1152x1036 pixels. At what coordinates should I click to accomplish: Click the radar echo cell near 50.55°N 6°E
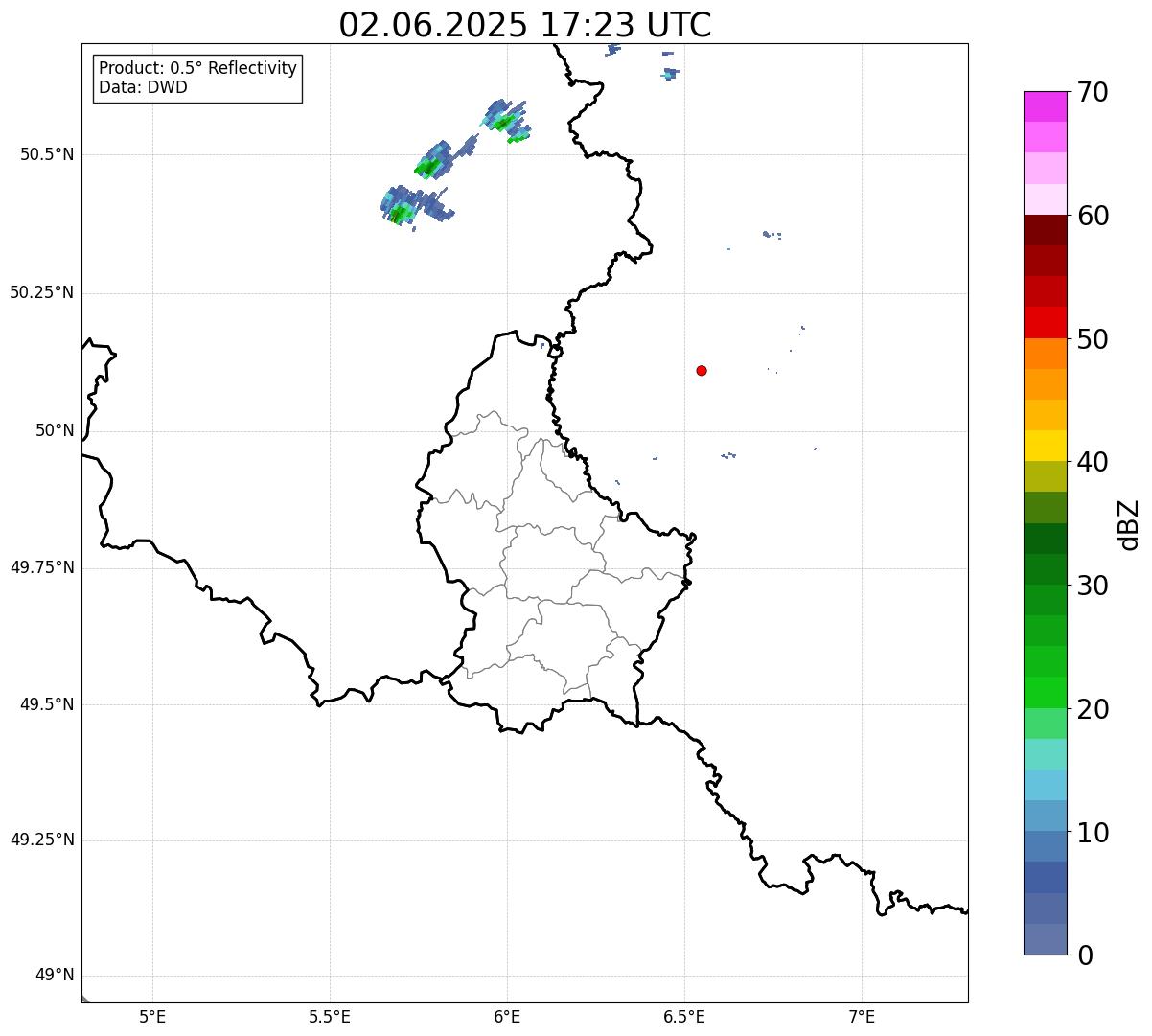[505, 121]
